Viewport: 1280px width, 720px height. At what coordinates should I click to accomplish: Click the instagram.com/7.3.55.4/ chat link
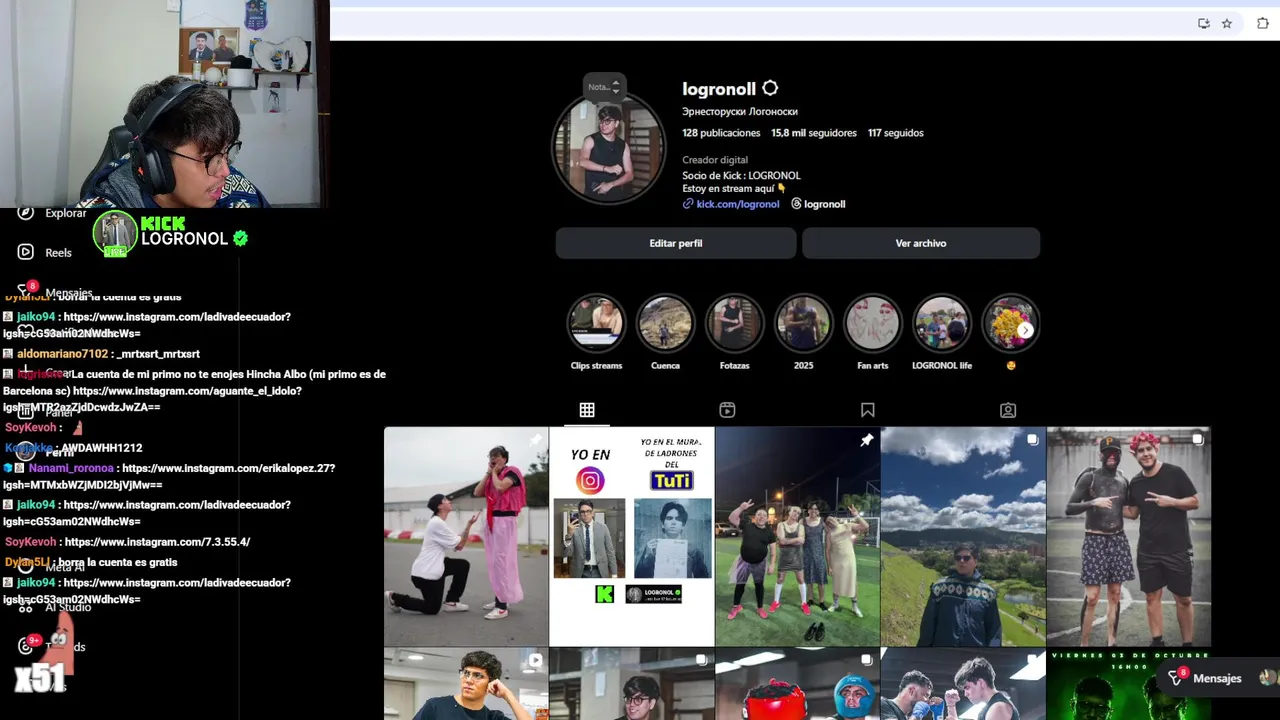pyautogui.click(x=157, y=542)
